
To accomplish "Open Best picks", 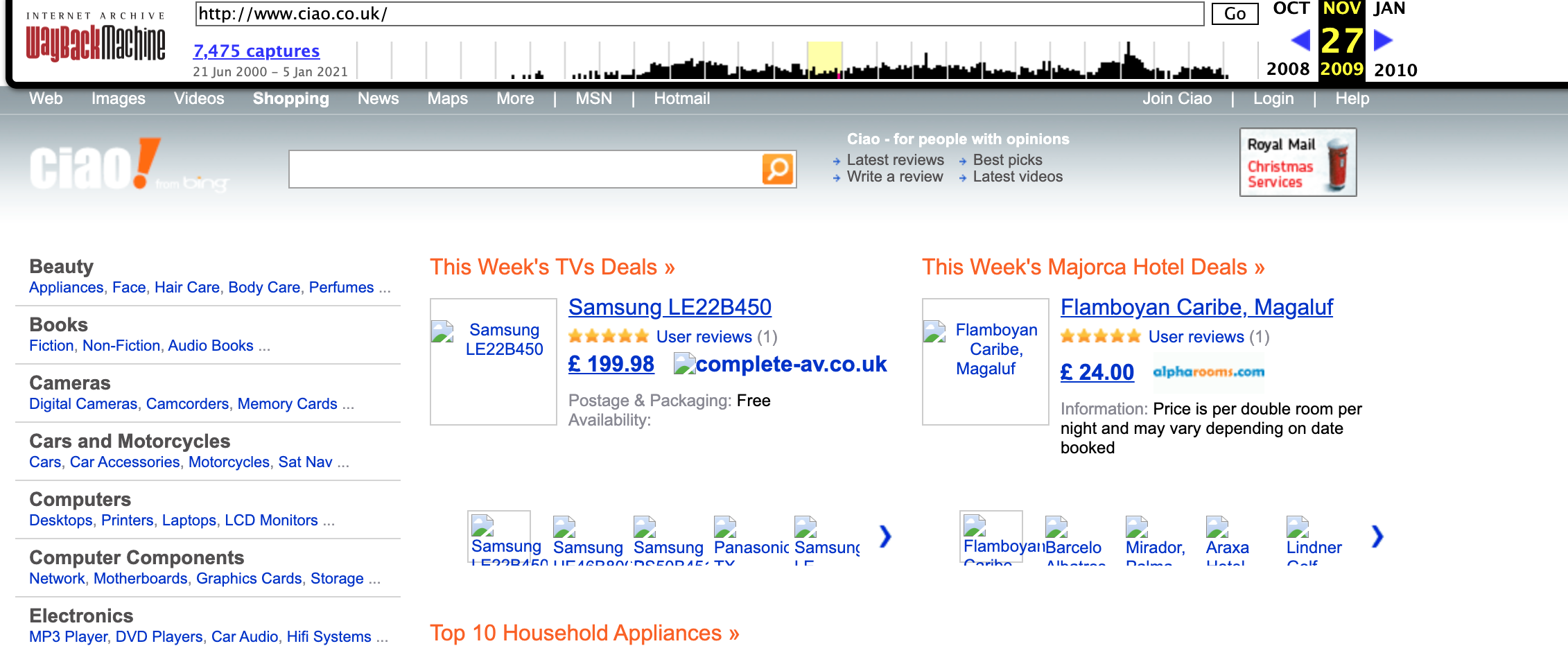I will pos(1008,159).
